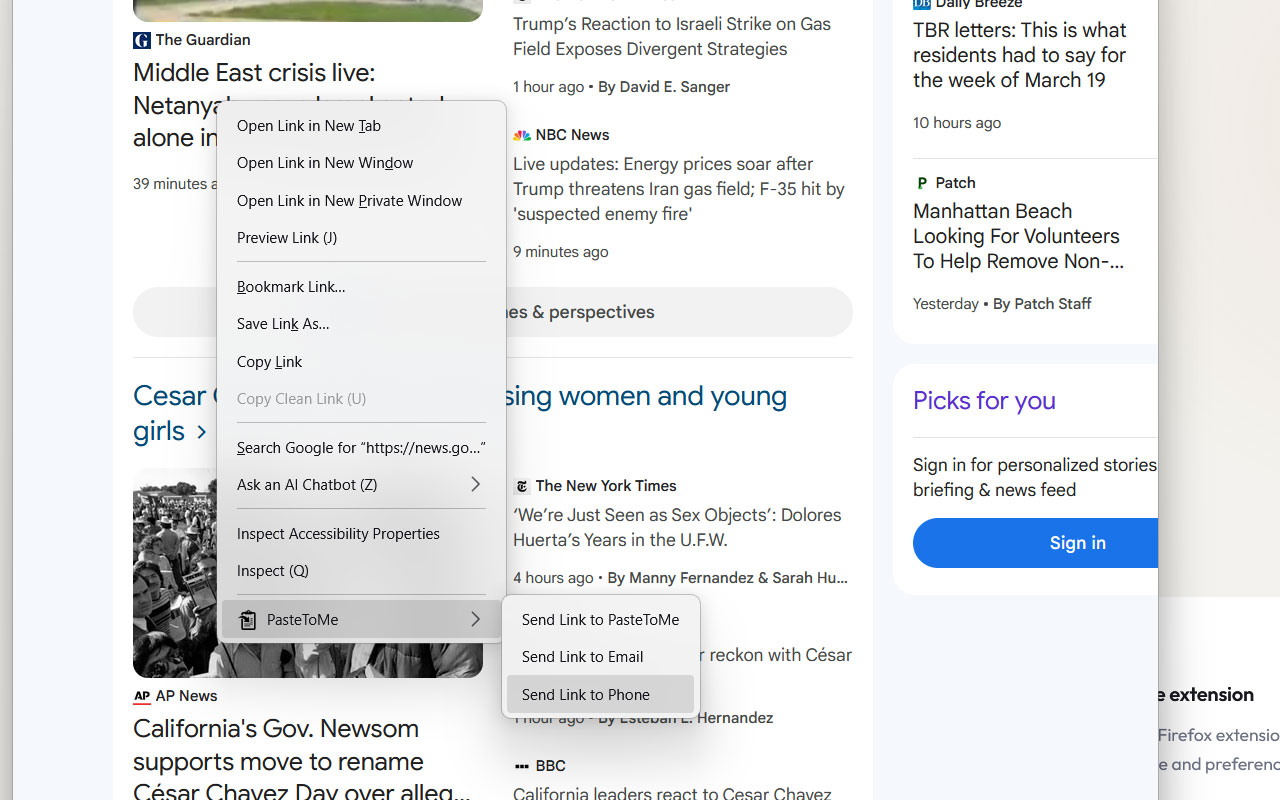1280x800 pixels.
Task: Click the NBC News peacock icon
Action: (522, 135)
